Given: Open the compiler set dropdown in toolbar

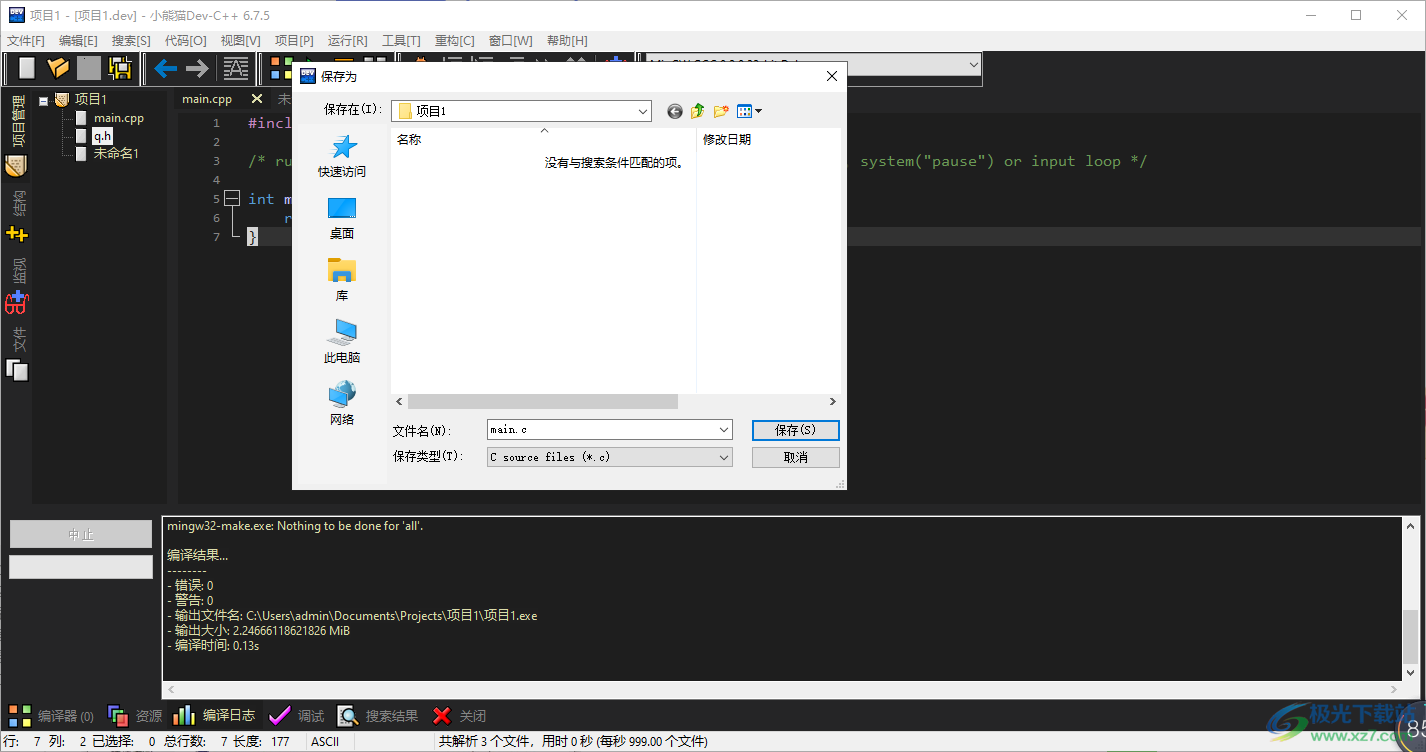Looking at the screenshot, I should point(974,65).
